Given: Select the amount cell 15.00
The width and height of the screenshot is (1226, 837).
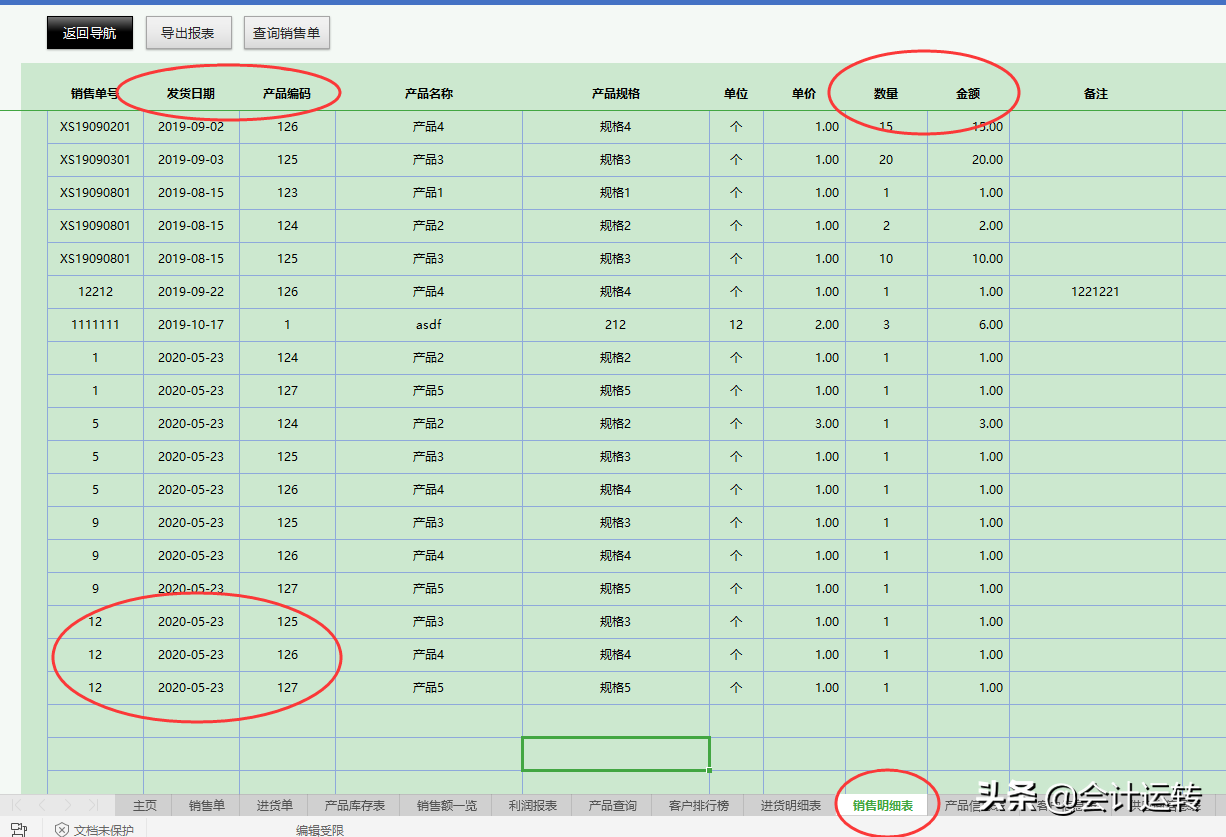Looking at the screenshot, I should (968, 127).
